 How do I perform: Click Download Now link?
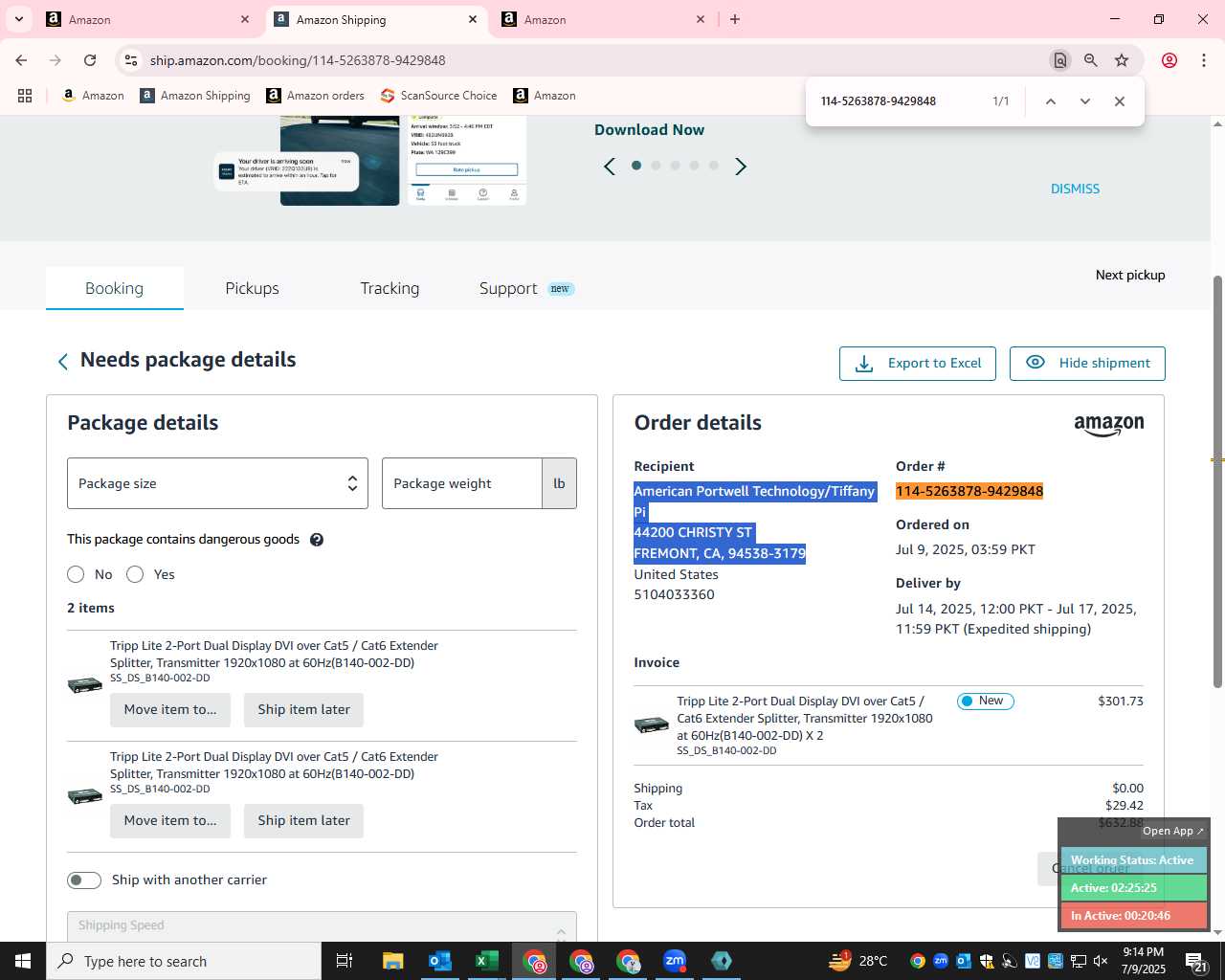649,130
